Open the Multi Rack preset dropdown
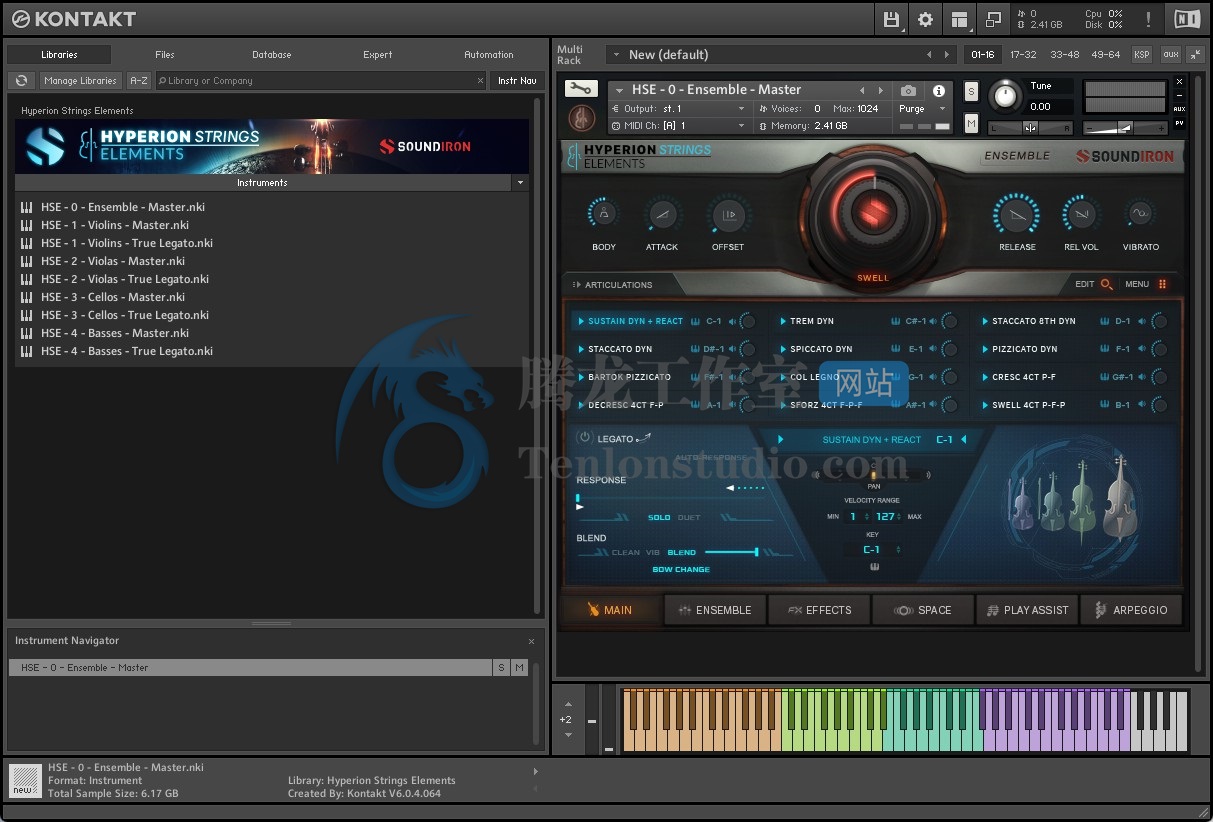This screenshot has width=1213, height=822. [x=615, y=55]
